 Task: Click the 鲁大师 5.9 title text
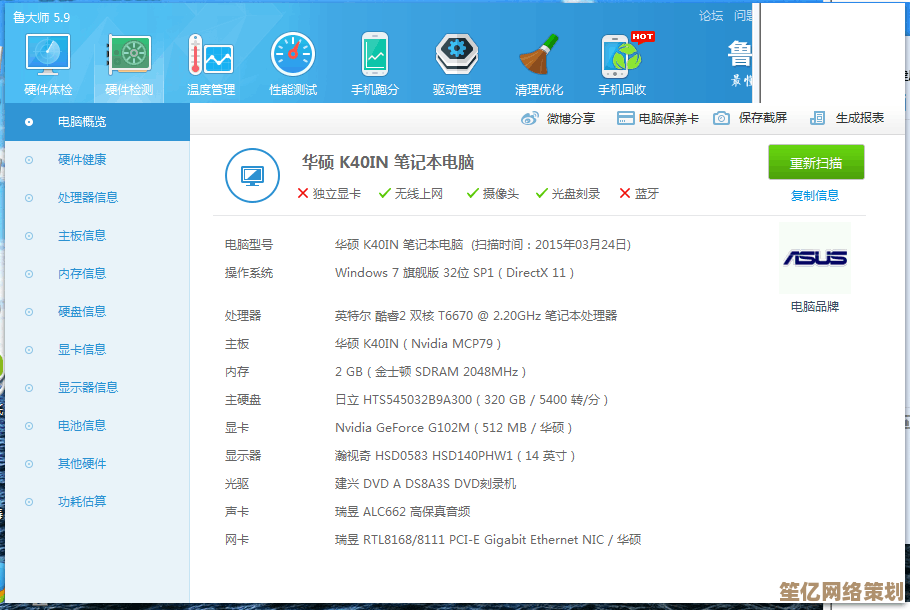[x=41, y=17]
